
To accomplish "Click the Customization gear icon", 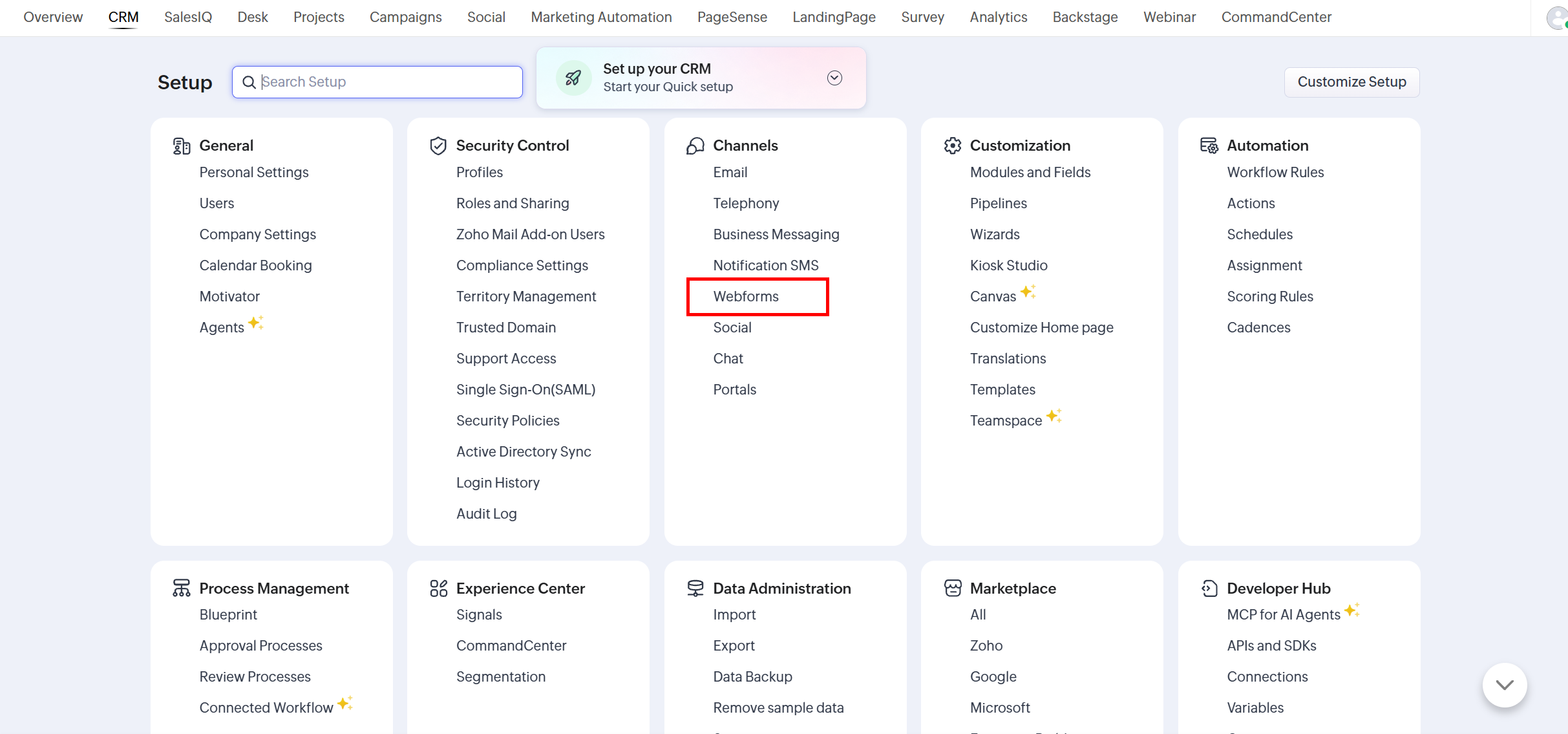I will [953, 146].
